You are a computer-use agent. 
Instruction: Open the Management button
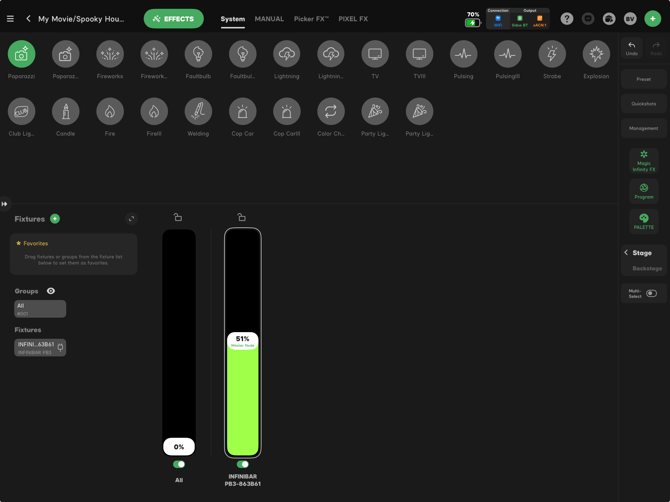pyautogui.click(x=644, y=128)
